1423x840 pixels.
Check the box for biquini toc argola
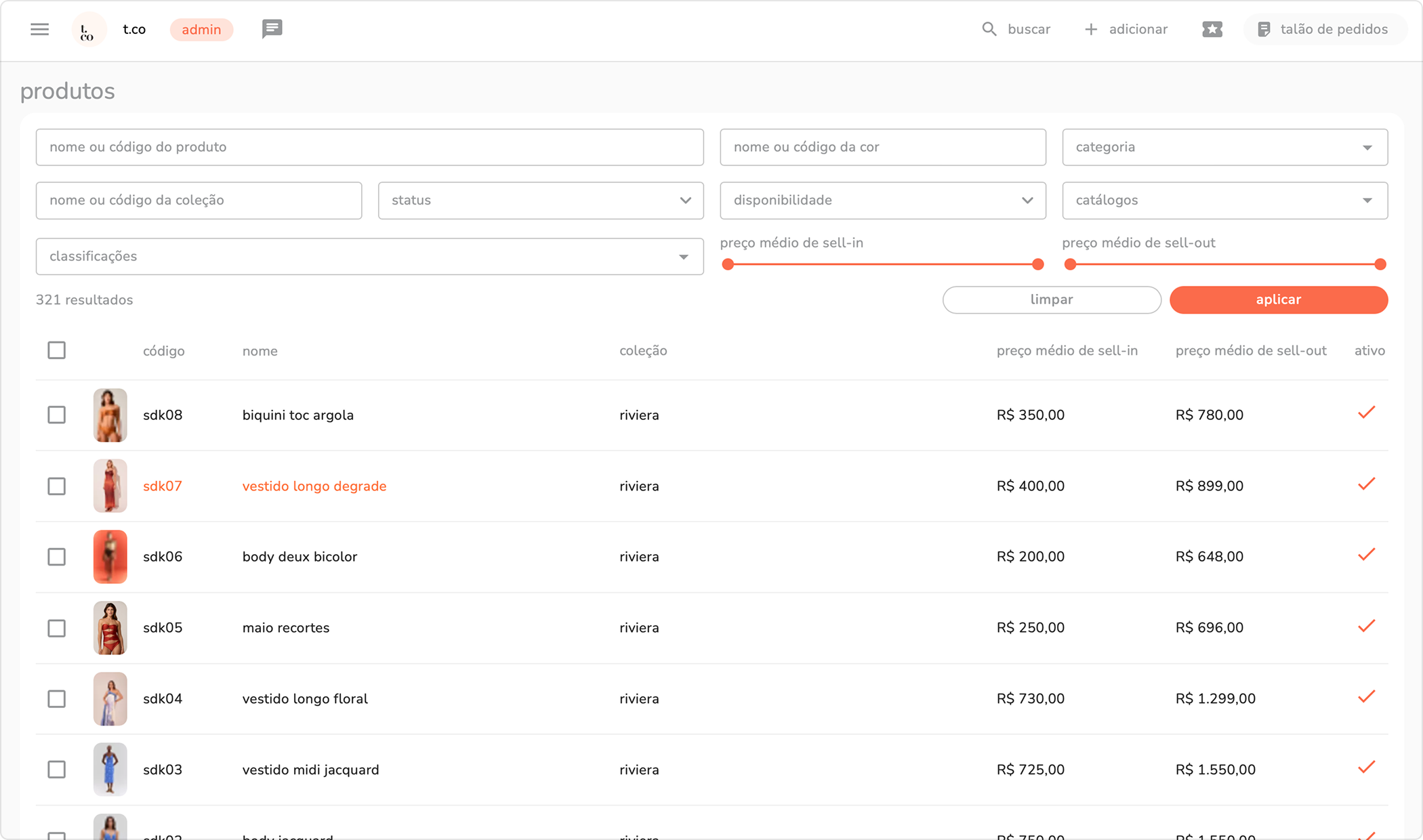pyautogui.click(x=57, y=415)
